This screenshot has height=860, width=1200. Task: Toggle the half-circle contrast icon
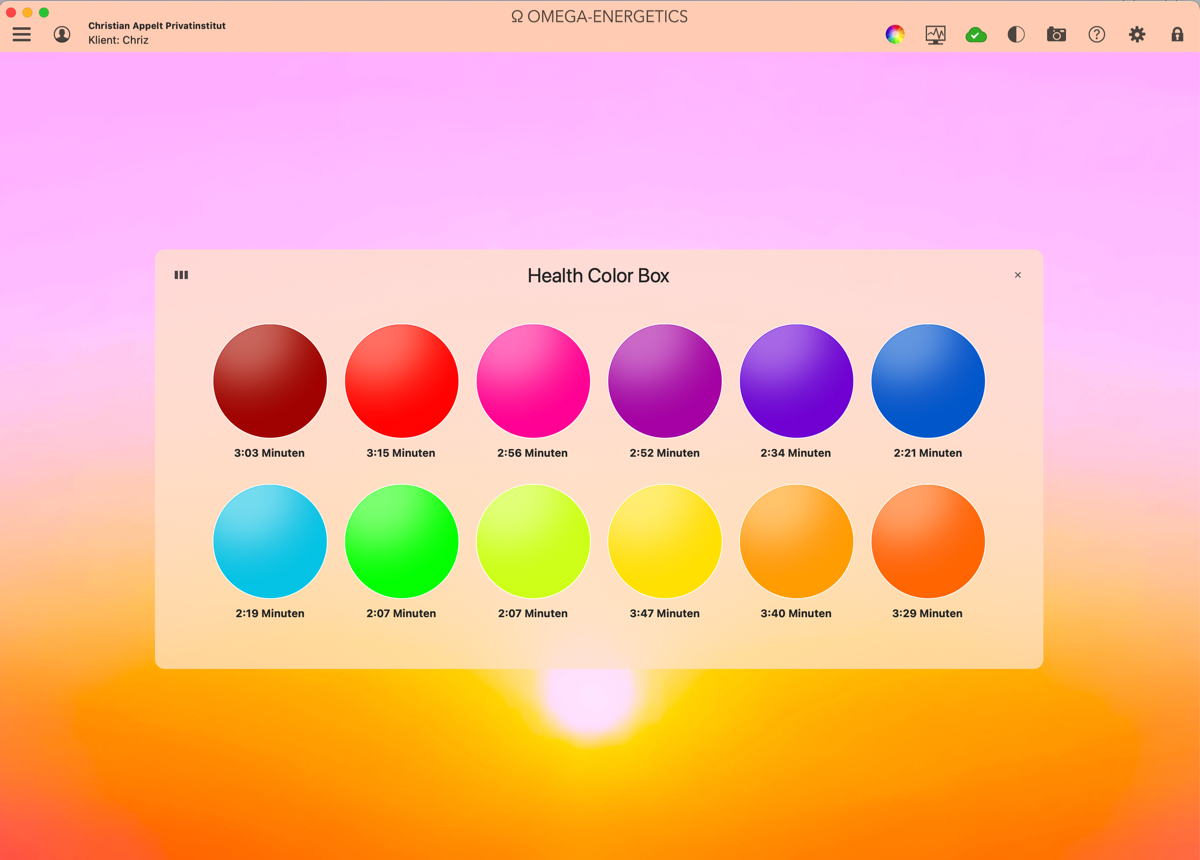[1016, 34]
